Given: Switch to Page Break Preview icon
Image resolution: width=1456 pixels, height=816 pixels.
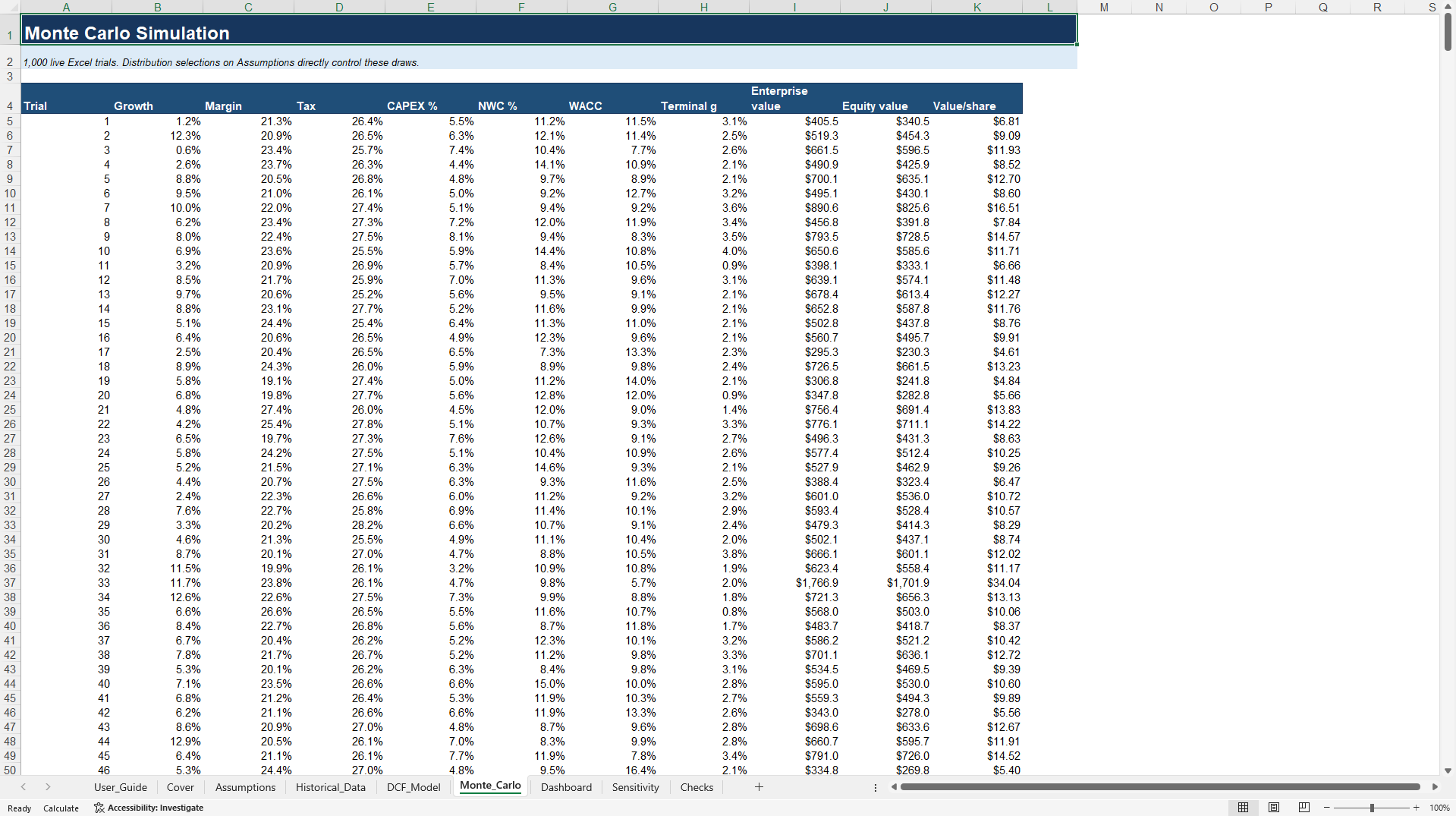Looking at the screenshot, I should 1304,808.
